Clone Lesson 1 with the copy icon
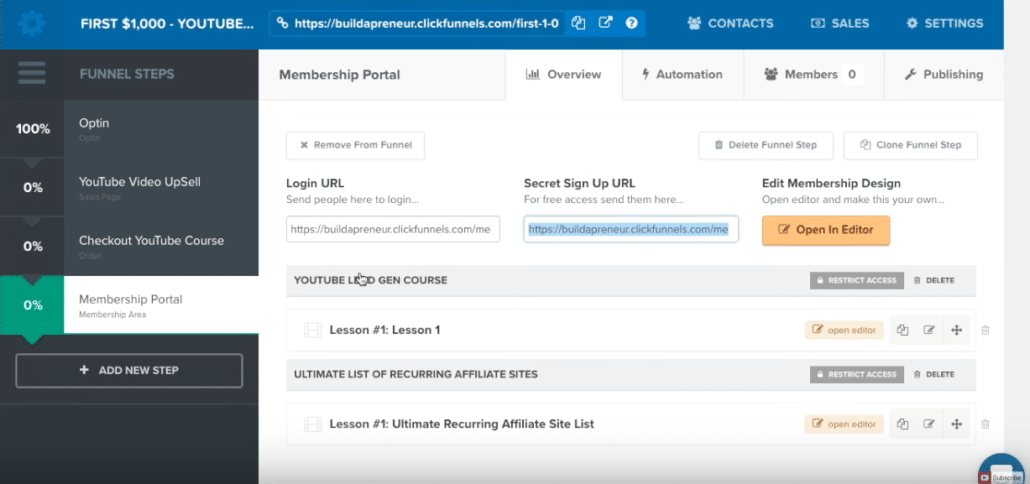This screenshot has height=484, width=1030. pos(903,330)
